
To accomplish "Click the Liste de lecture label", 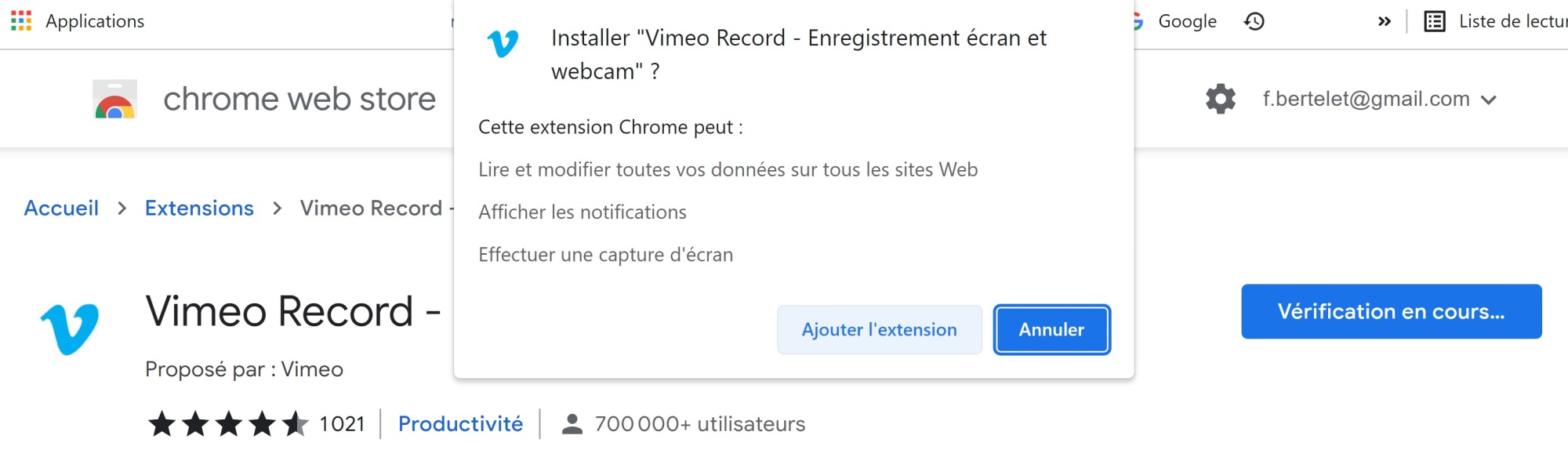I will pyautogui.click(x=1512, y=21).
